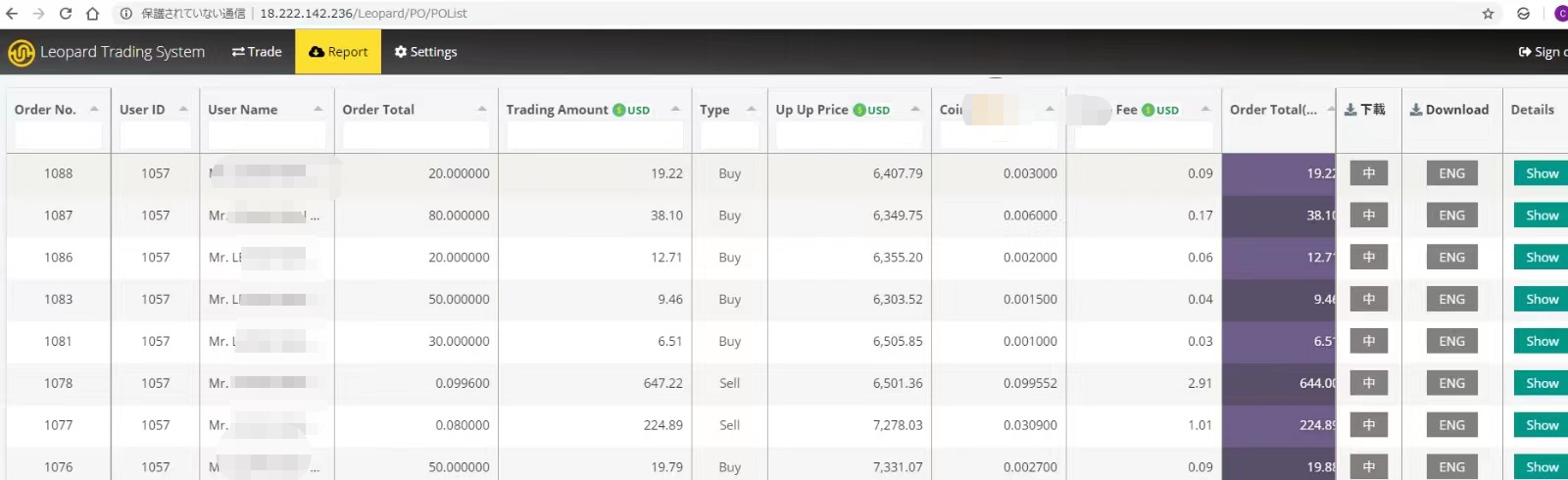This screenshot has height=480, width=1568.
Task: Show details for order 1077
Action: (1542, 425)
